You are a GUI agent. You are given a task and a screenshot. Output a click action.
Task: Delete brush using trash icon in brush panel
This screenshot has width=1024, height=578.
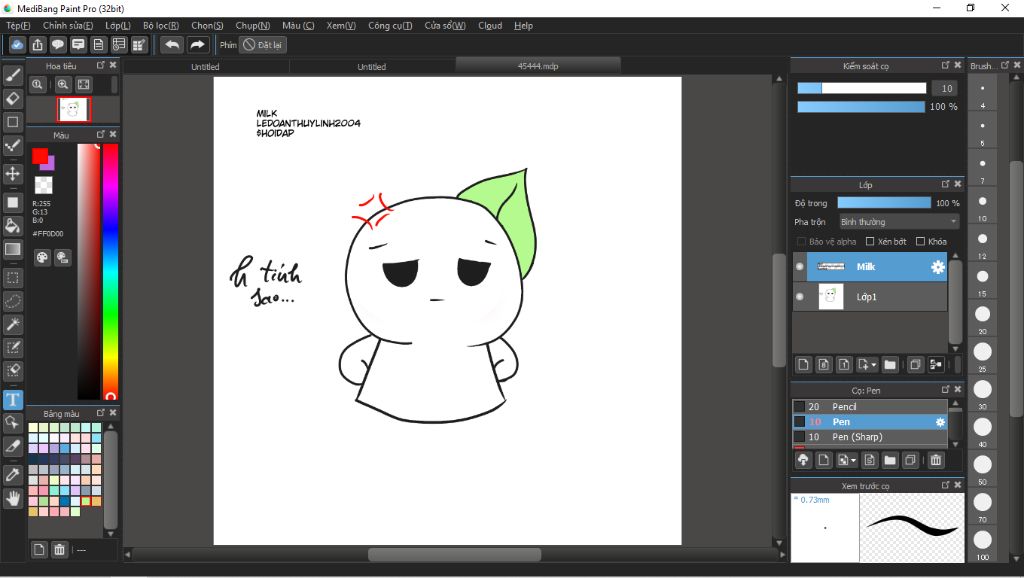(x=936, y=460)
